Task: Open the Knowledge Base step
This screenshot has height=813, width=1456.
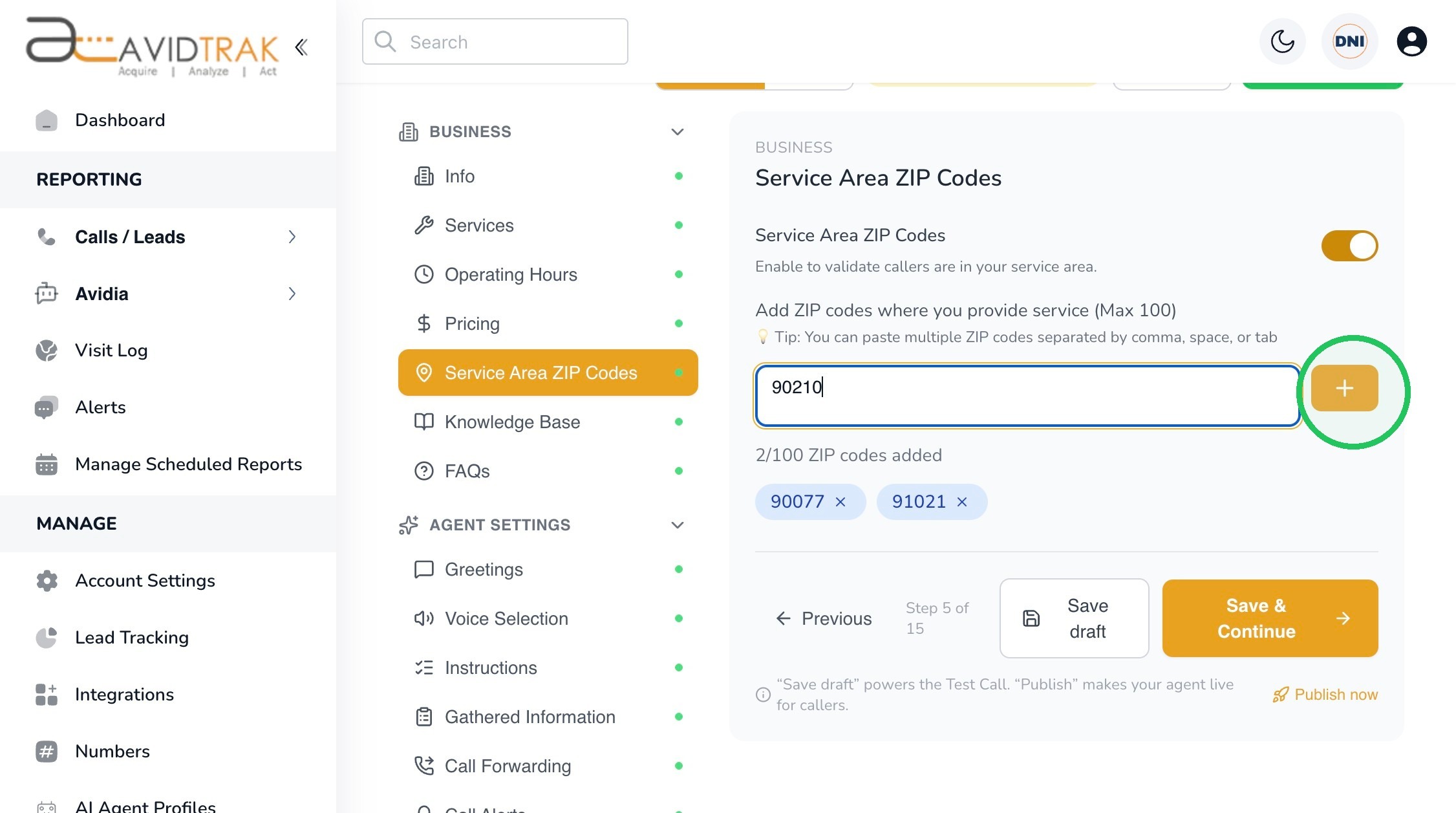Action: coord(548,422)
